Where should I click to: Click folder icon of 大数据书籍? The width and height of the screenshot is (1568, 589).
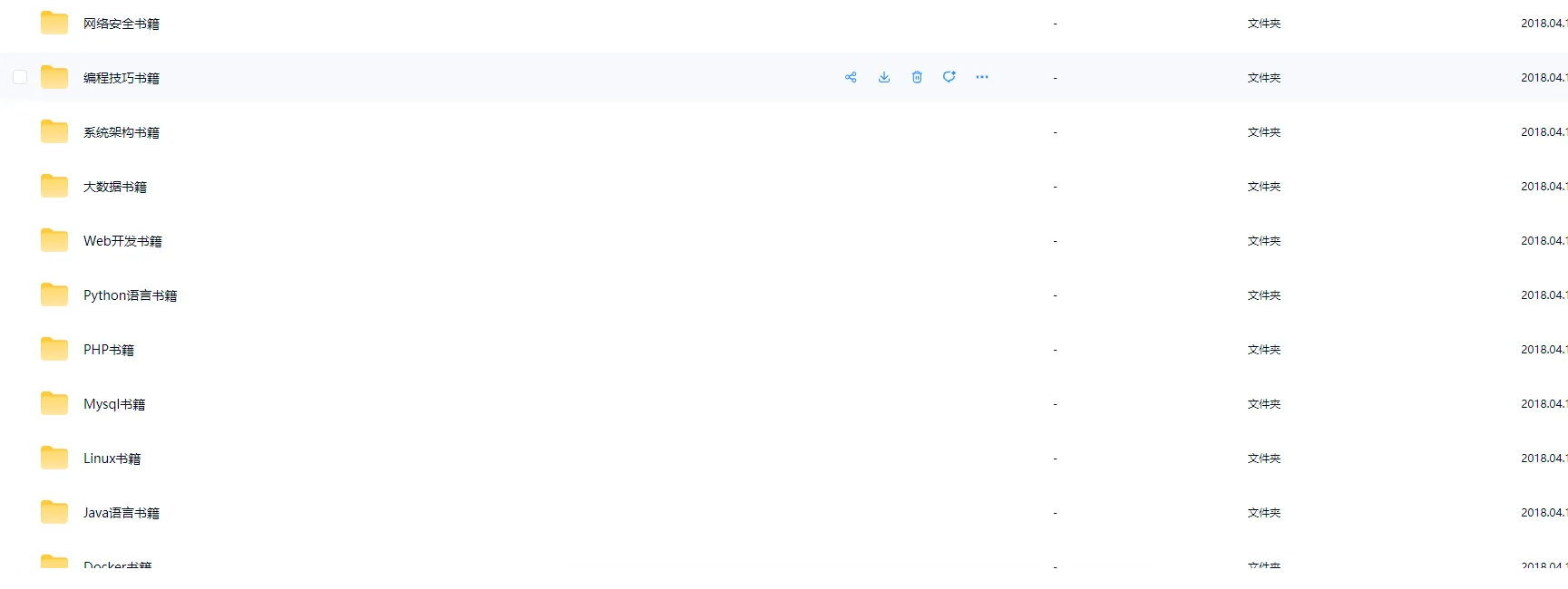pyautogui.click(x=54, y=186)
